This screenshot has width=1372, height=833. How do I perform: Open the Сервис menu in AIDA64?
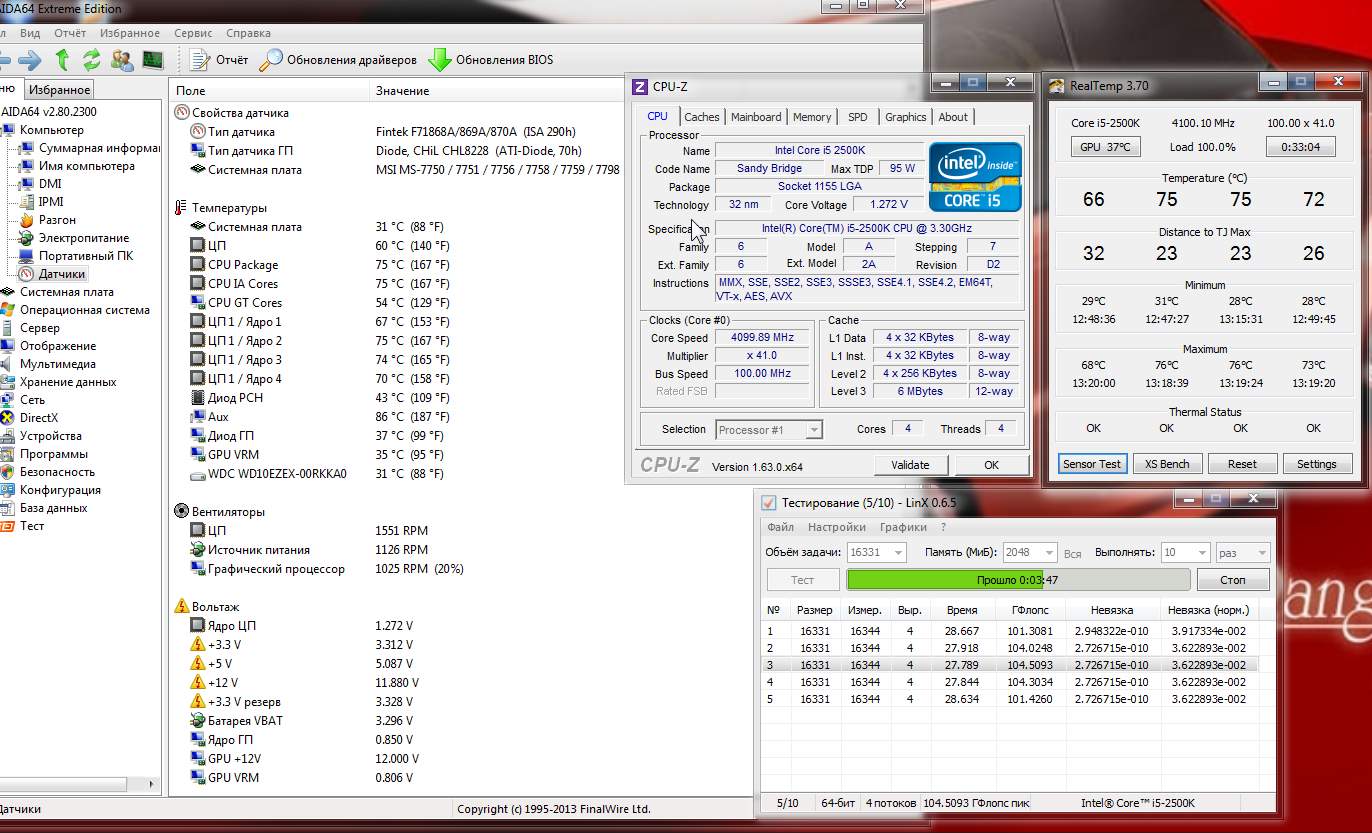click(193, 33)
